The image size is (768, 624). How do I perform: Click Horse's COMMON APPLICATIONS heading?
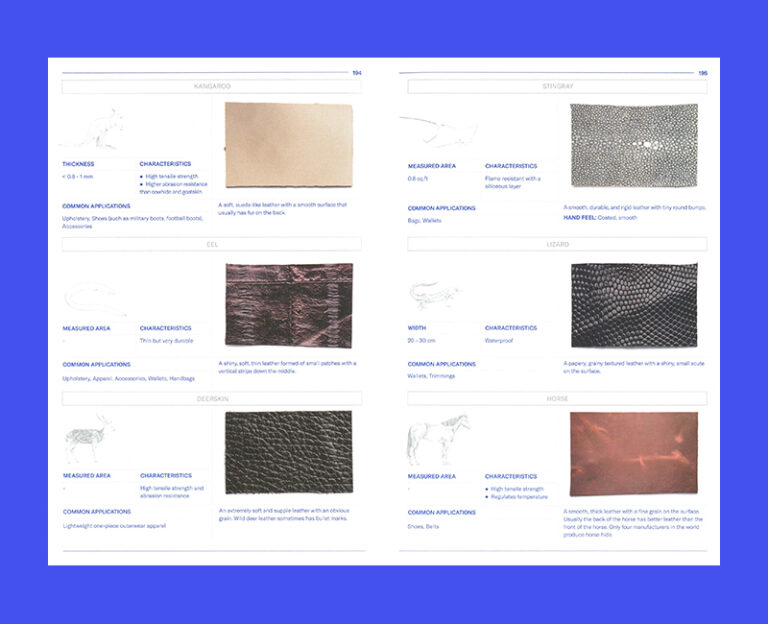[x=442, y=513]
